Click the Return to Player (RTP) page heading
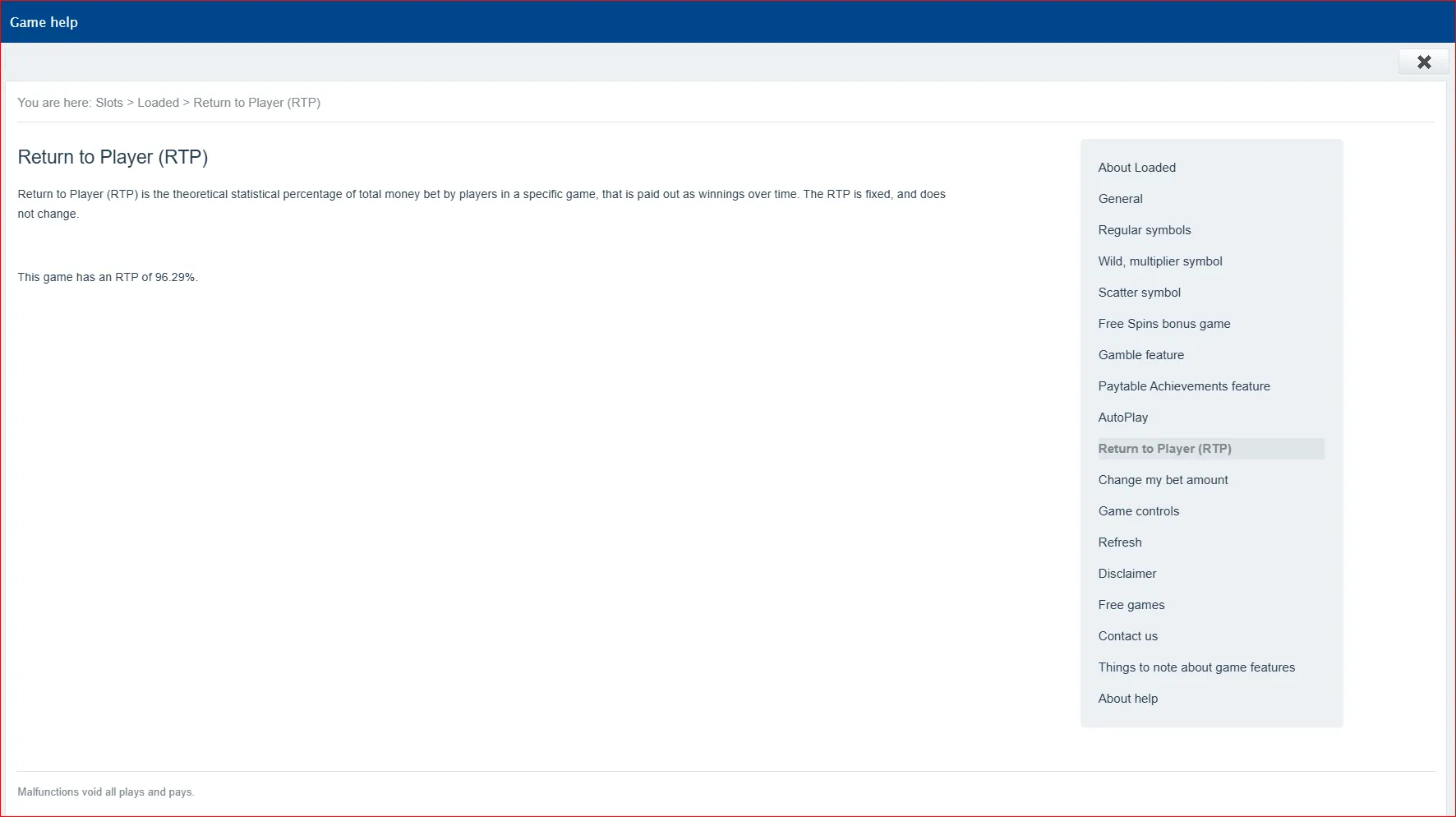 tap(113, 157)
